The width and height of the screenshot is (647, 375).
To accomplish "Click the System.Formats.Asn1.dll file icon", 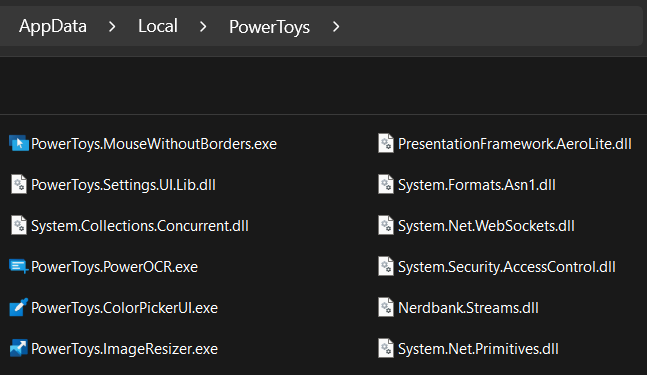I will click(386, 184).
